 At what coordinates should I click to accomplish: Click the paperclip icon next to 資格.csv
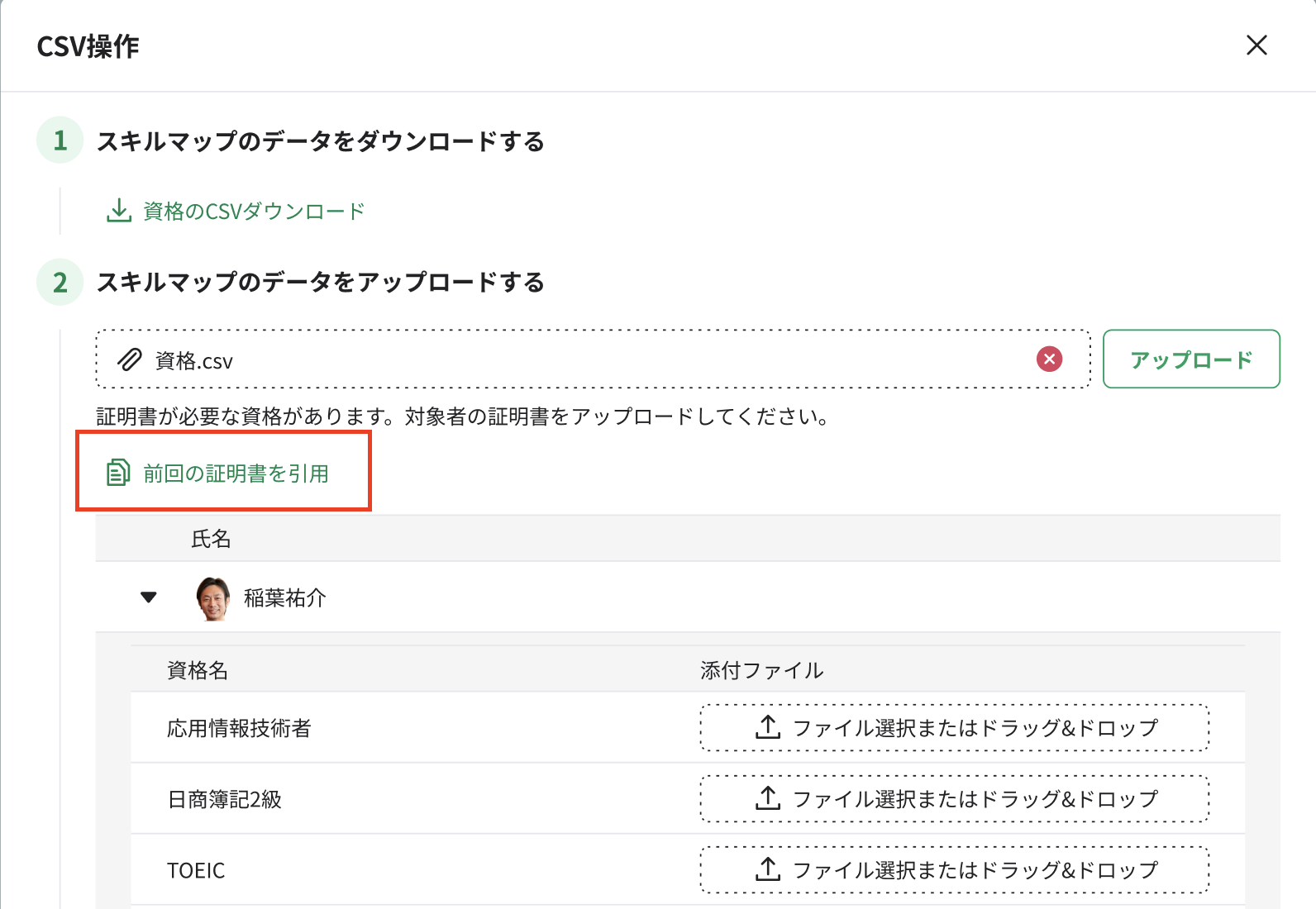pos(129,359)
